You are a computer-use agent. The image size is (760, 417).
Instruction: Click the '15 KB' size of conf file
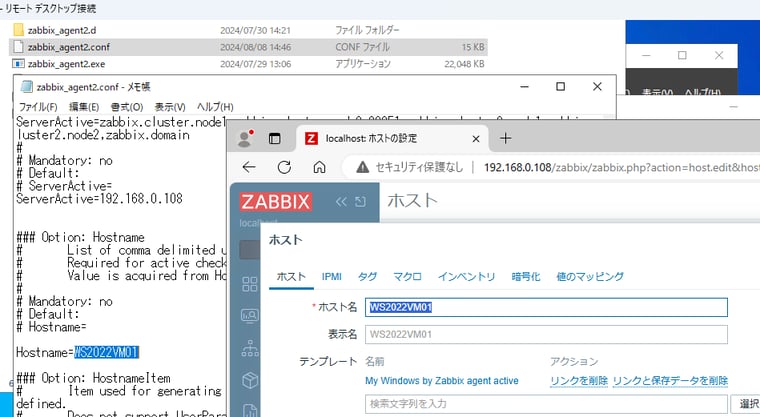click(473, 48)
